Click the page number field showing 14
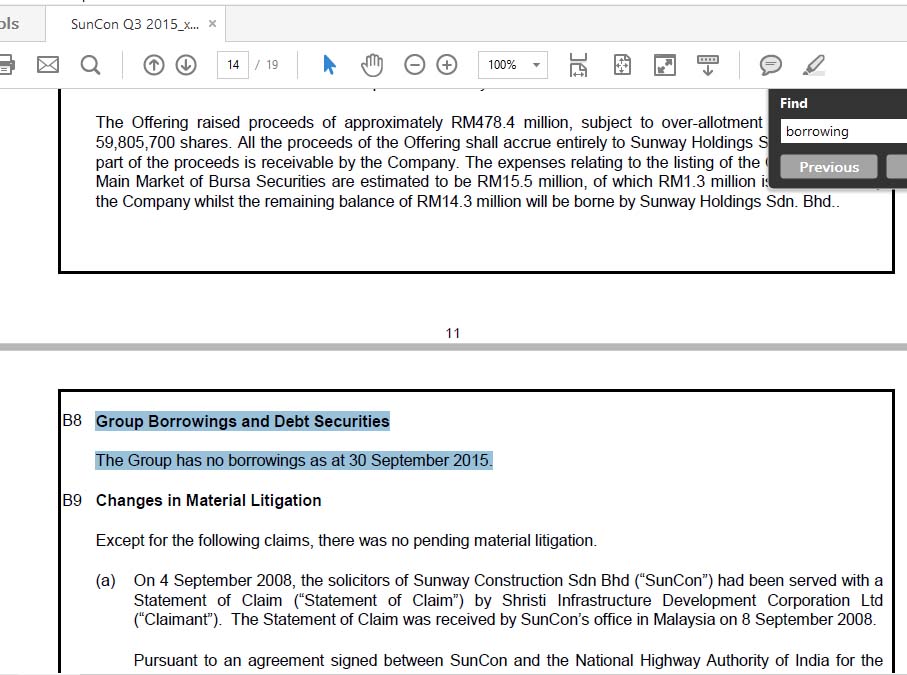907x675 pixels. [x=233, y=65]
